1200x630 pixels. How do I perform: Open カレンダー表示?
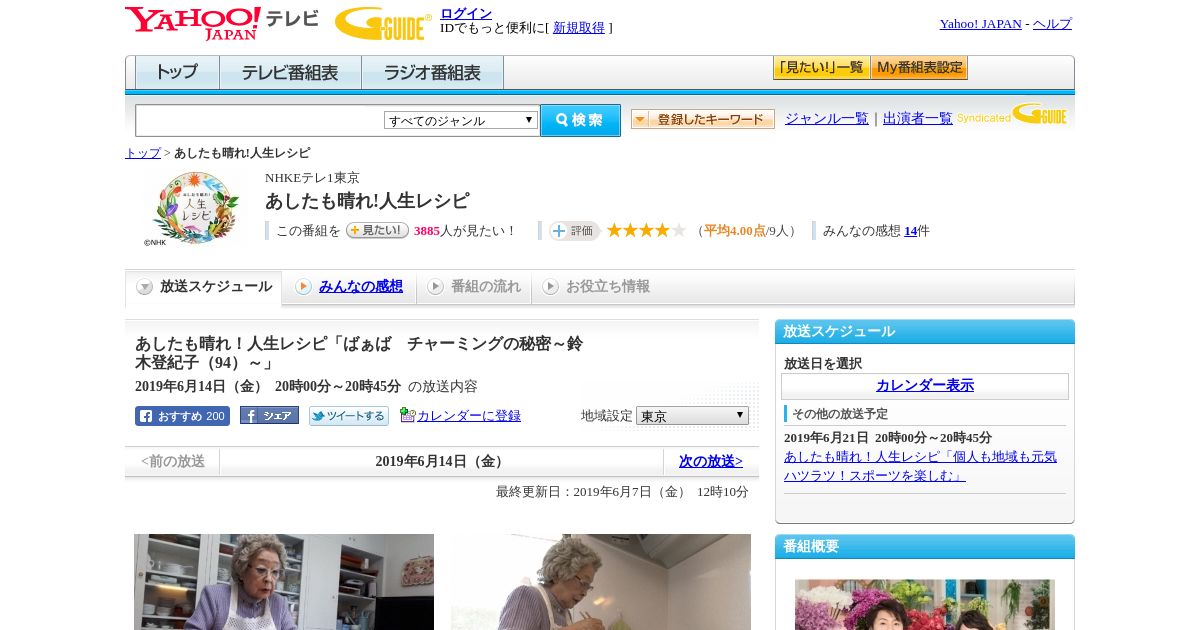click(925, 386)
